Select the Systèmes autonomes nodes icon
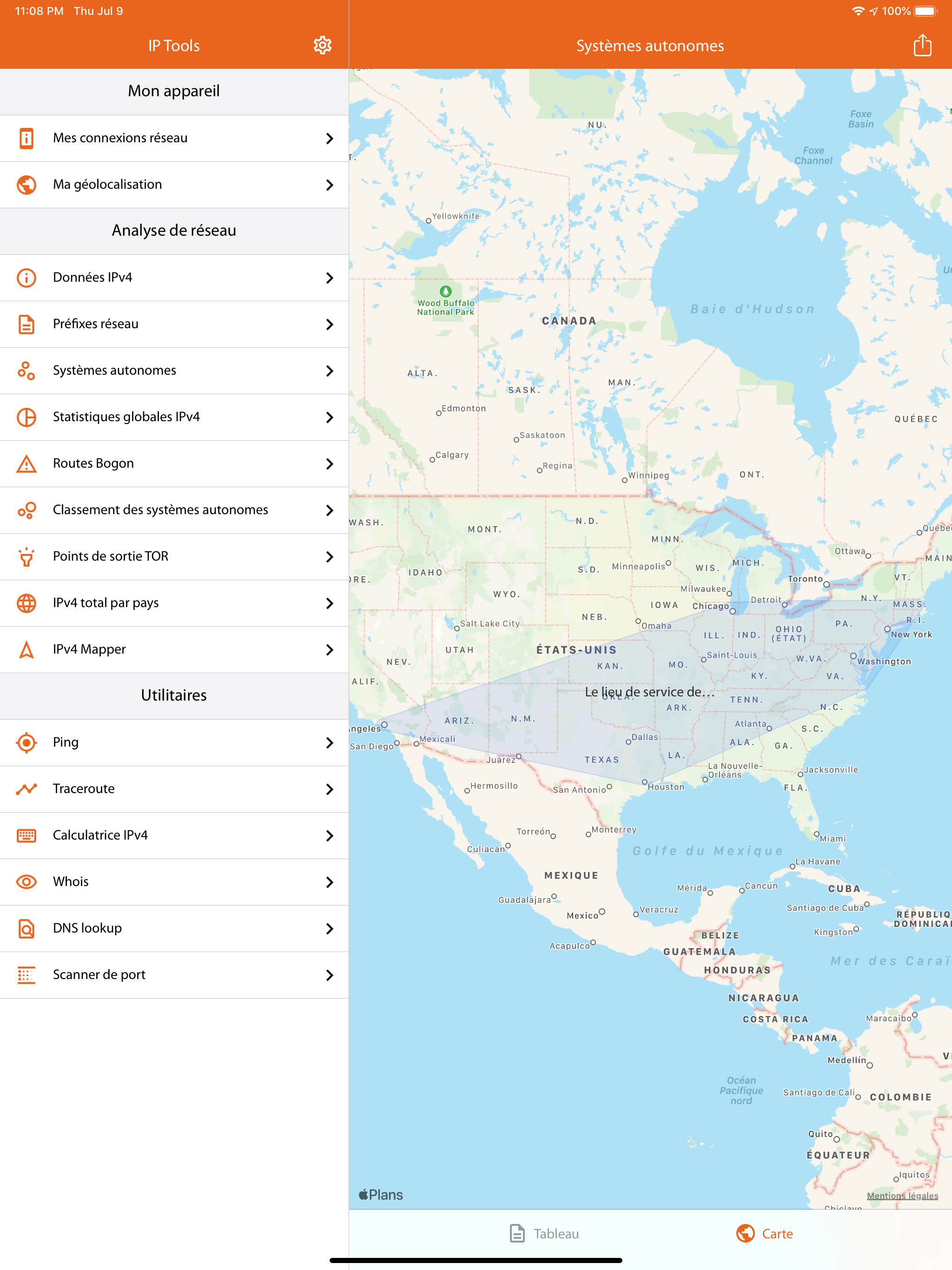This screenshot has width=952, height=1270. 26,370
